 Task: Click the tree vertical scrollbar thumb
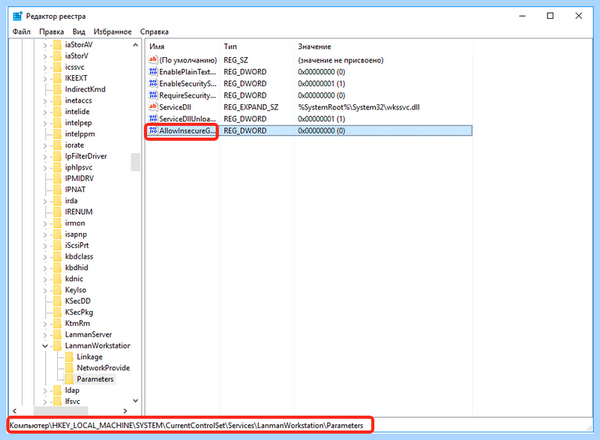pos(135,162)
